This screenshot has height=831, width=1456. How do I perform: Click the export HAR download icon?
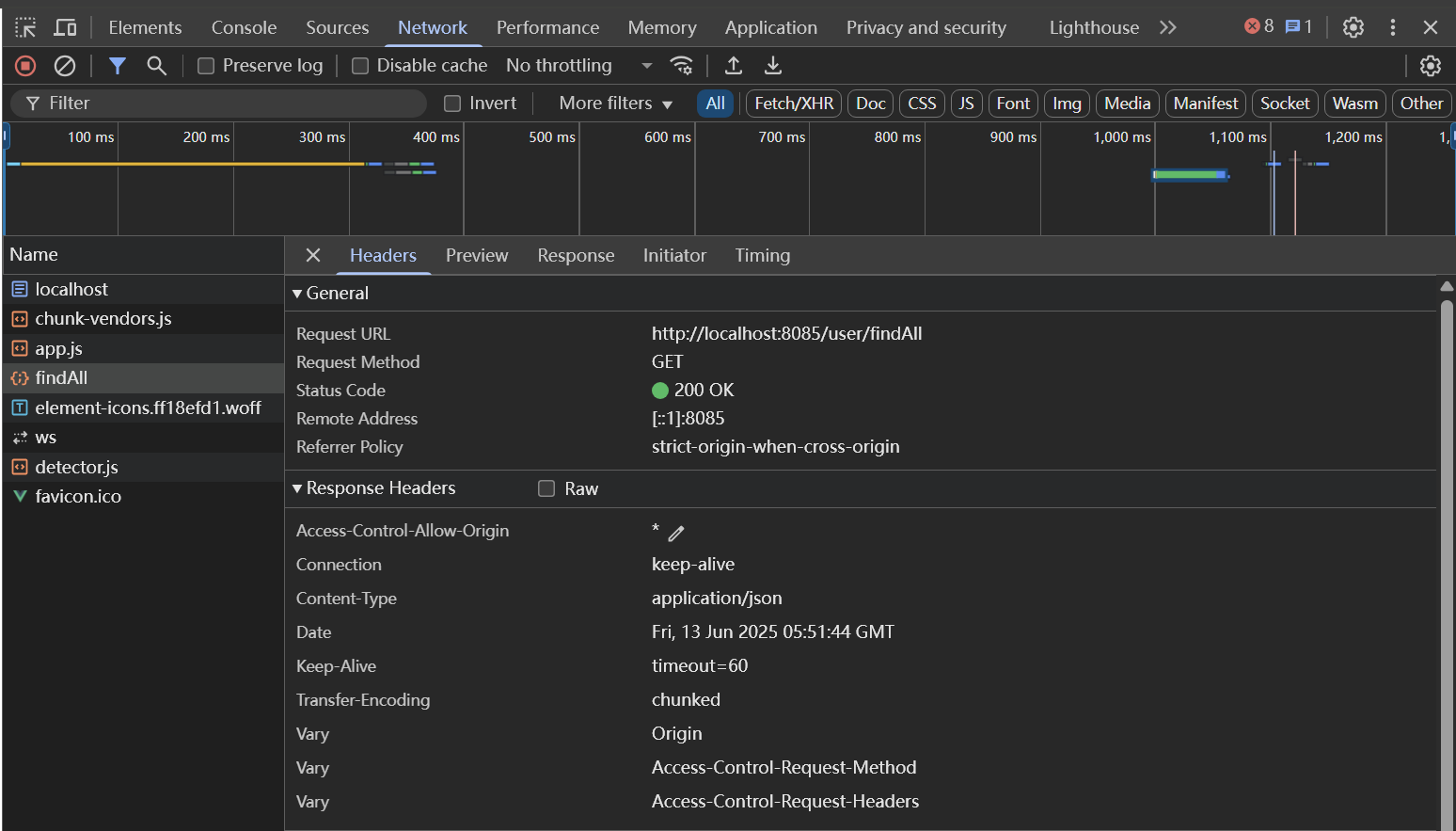[773, 66]
